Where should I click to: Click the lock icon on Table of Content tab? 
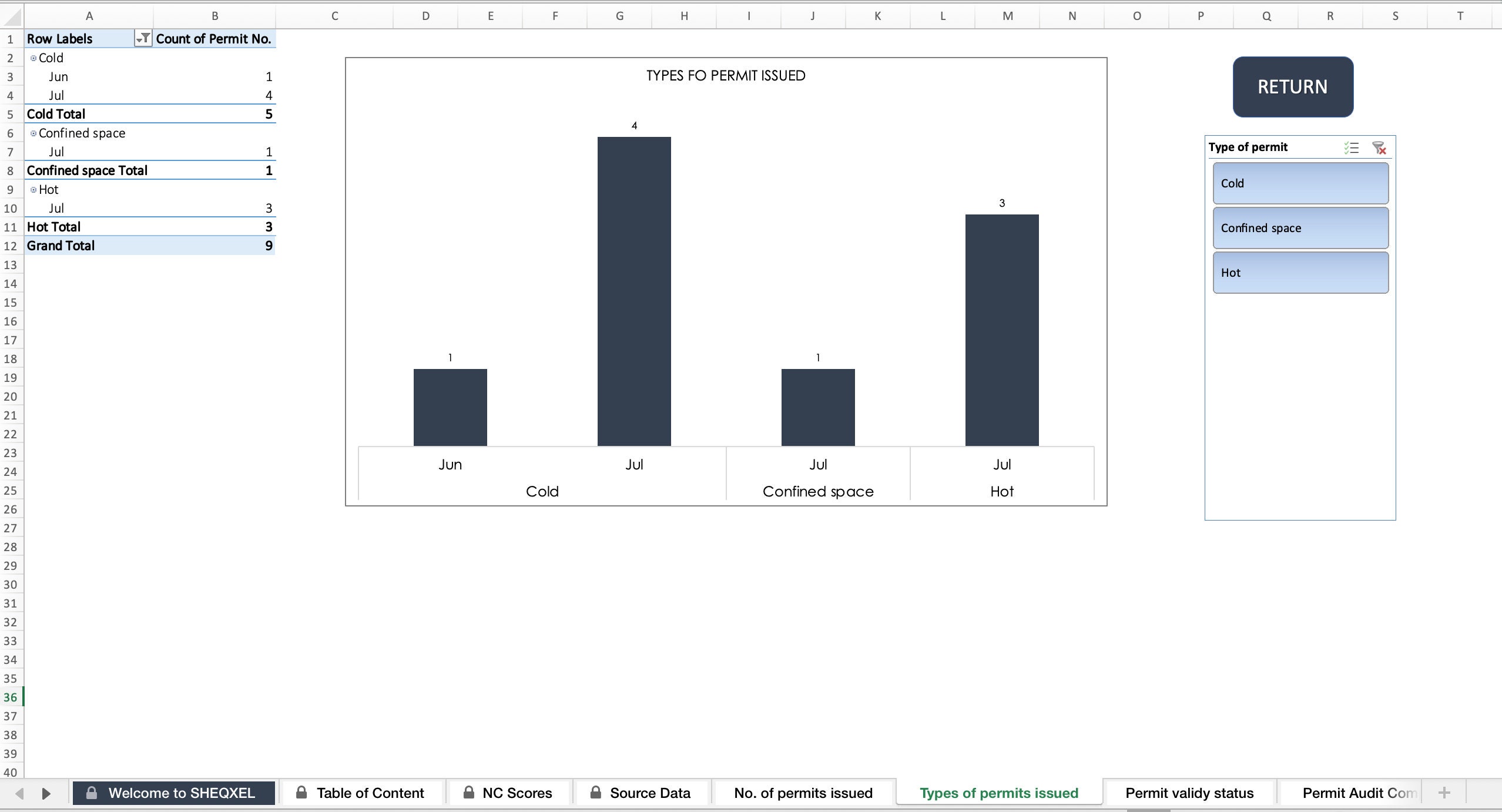pos(301,792)
